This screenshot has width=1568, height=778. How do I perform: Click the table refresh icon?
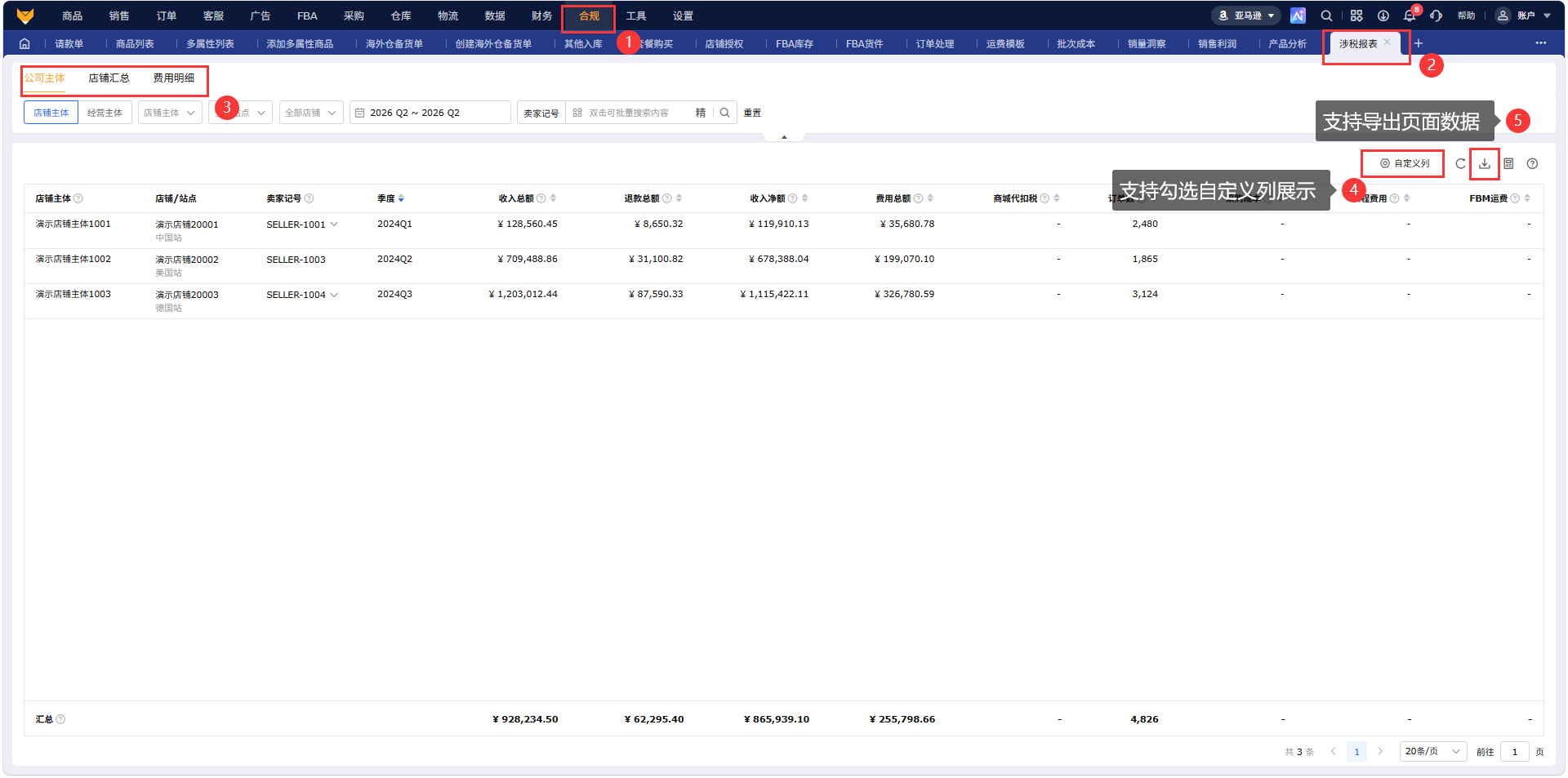tap(1460, 164)
